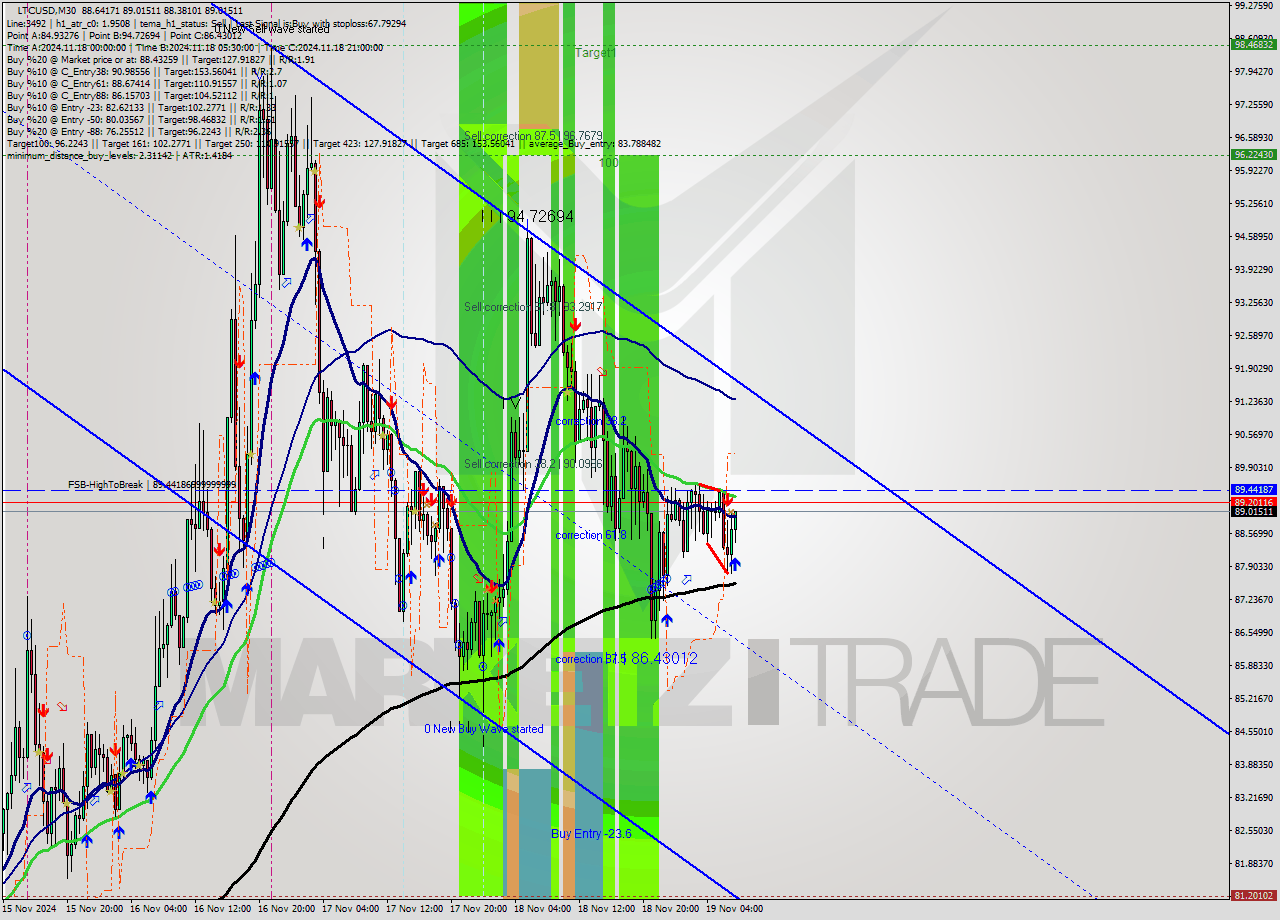The image size is (1280, 920).
Task: Click the 'Sell correction 87.5' label
Action: tap(533, 135)
